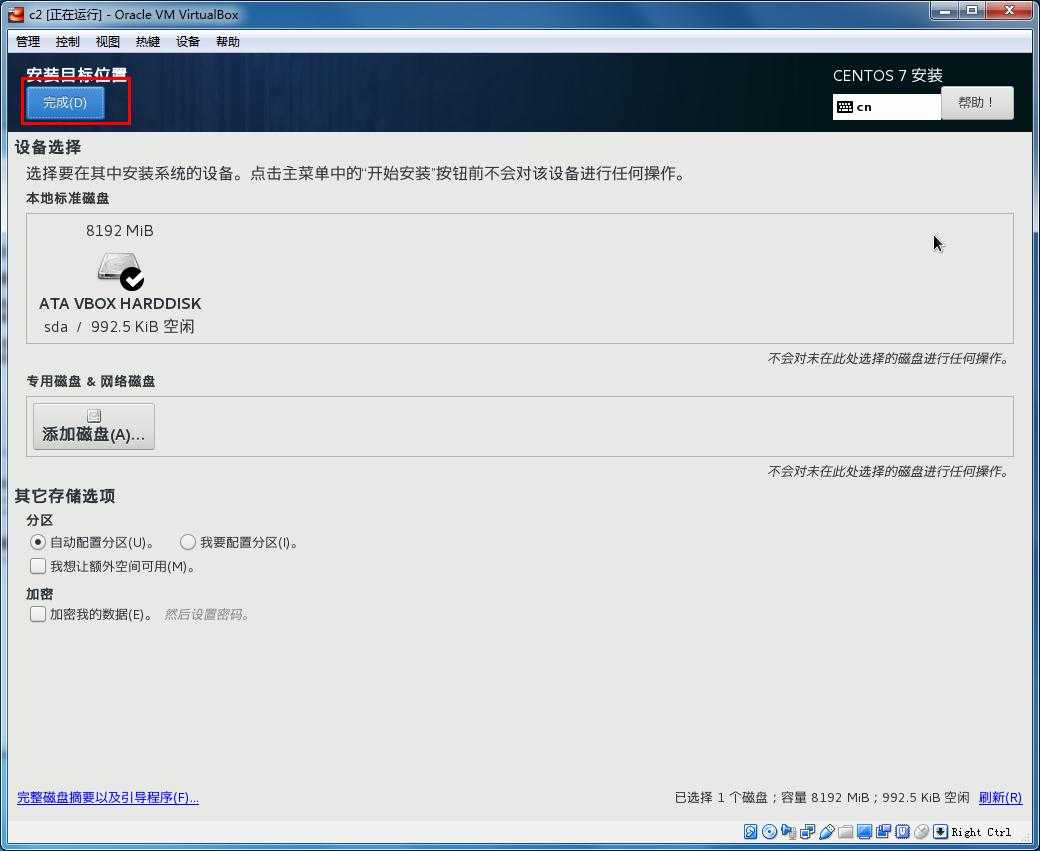Click the shared folders status icon

click(x=845, y=831)
